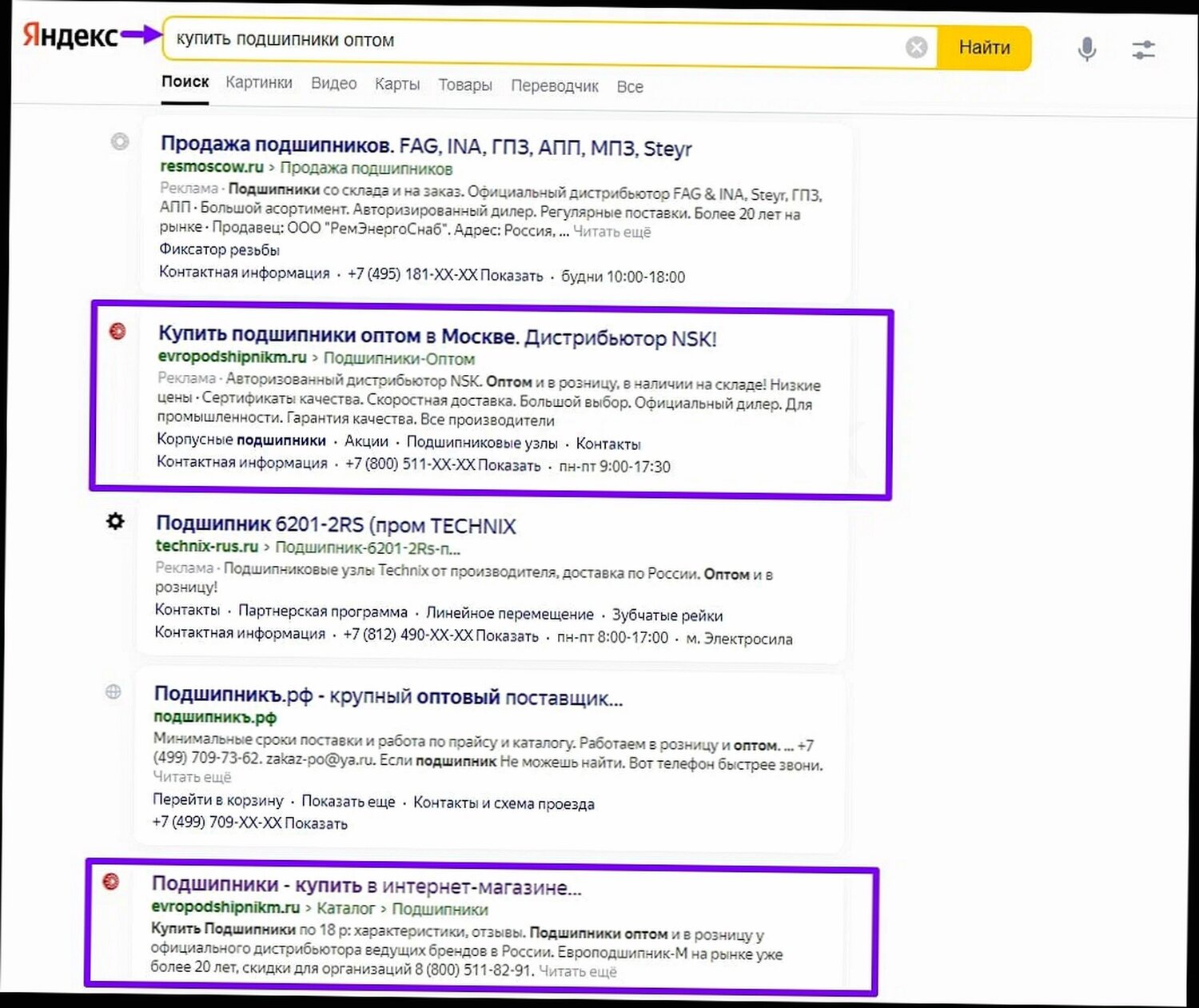Switch to the Видео tab
This screenshot has width=1199, height=1008.
[x=333, y=83]
